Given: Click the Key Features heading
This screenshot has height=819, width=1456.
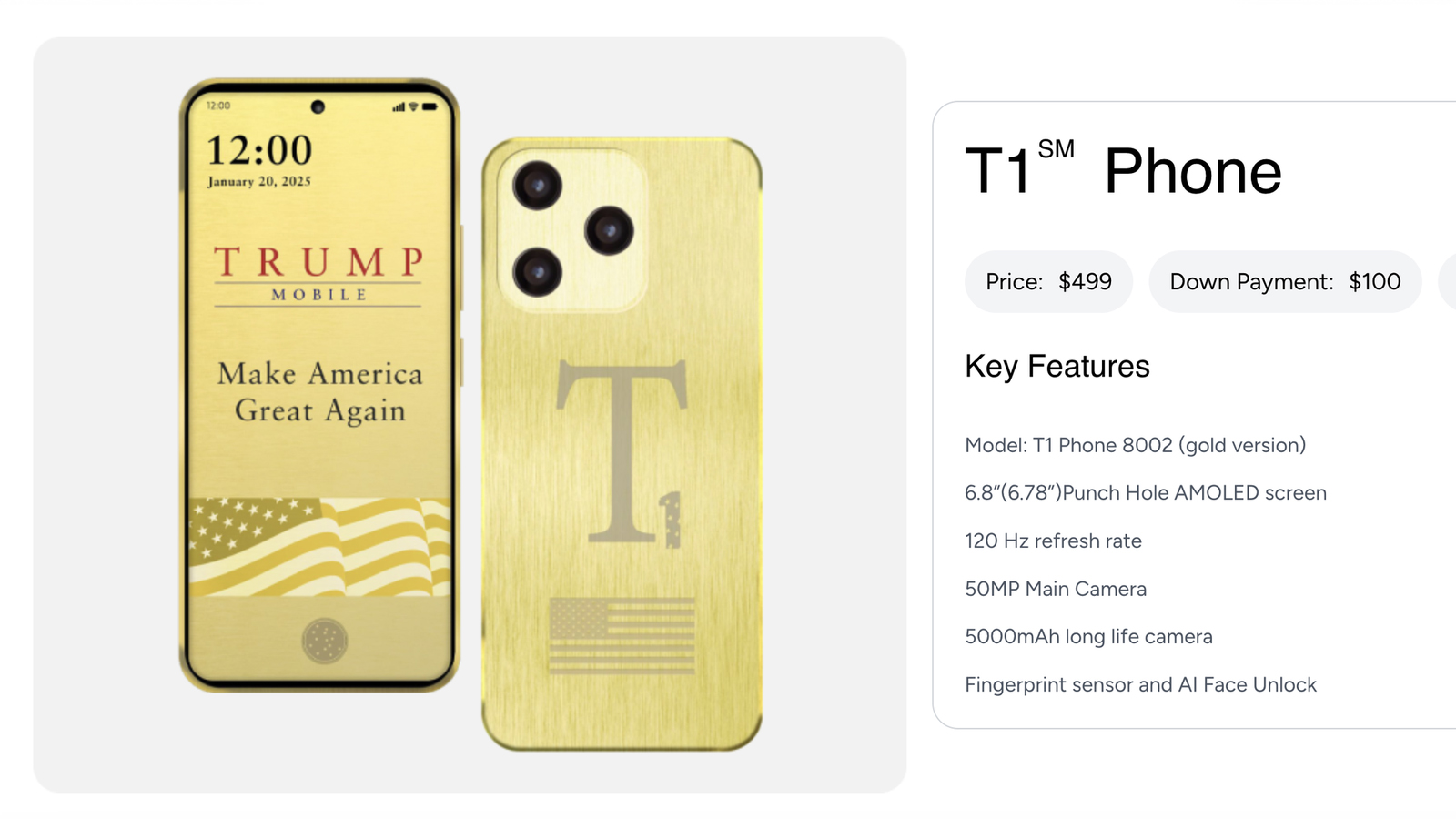Looking at the screenshot, I should click(x=1057, y=366).
